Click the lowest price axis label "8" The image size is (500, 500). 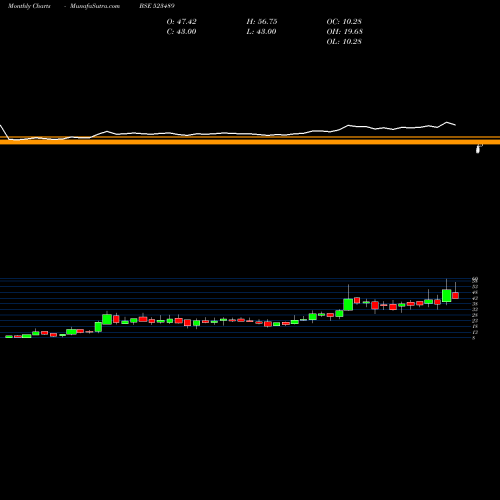tap(473, 338)
